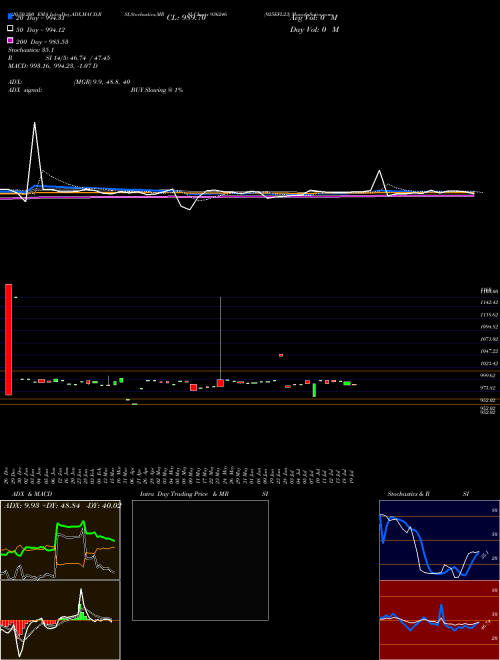Click the 'ADX signal:' label
This screenshot has width=500, height=660.
25,90
